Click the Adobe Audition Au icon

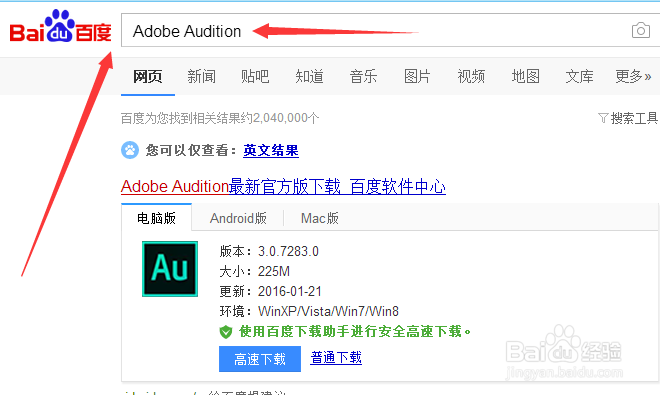point(170,269)
